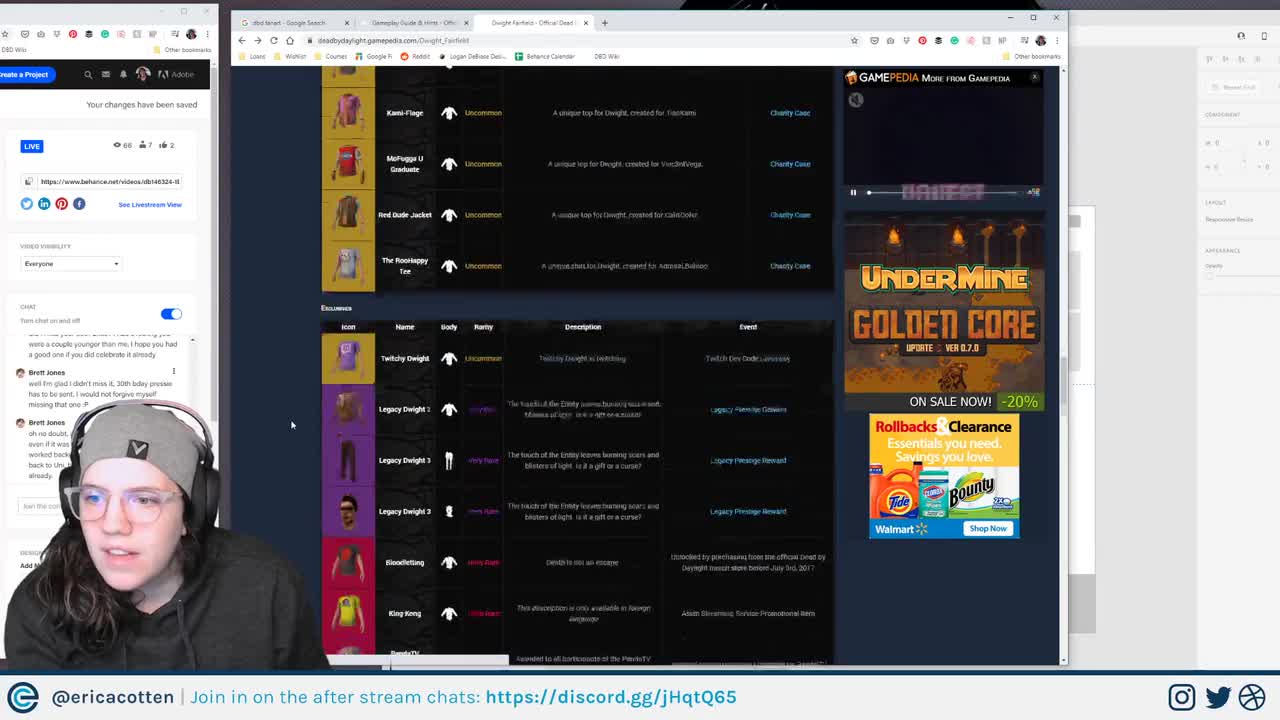
Task: Switch to the dbd fanart Google Search tab
Action: [290, 22]
